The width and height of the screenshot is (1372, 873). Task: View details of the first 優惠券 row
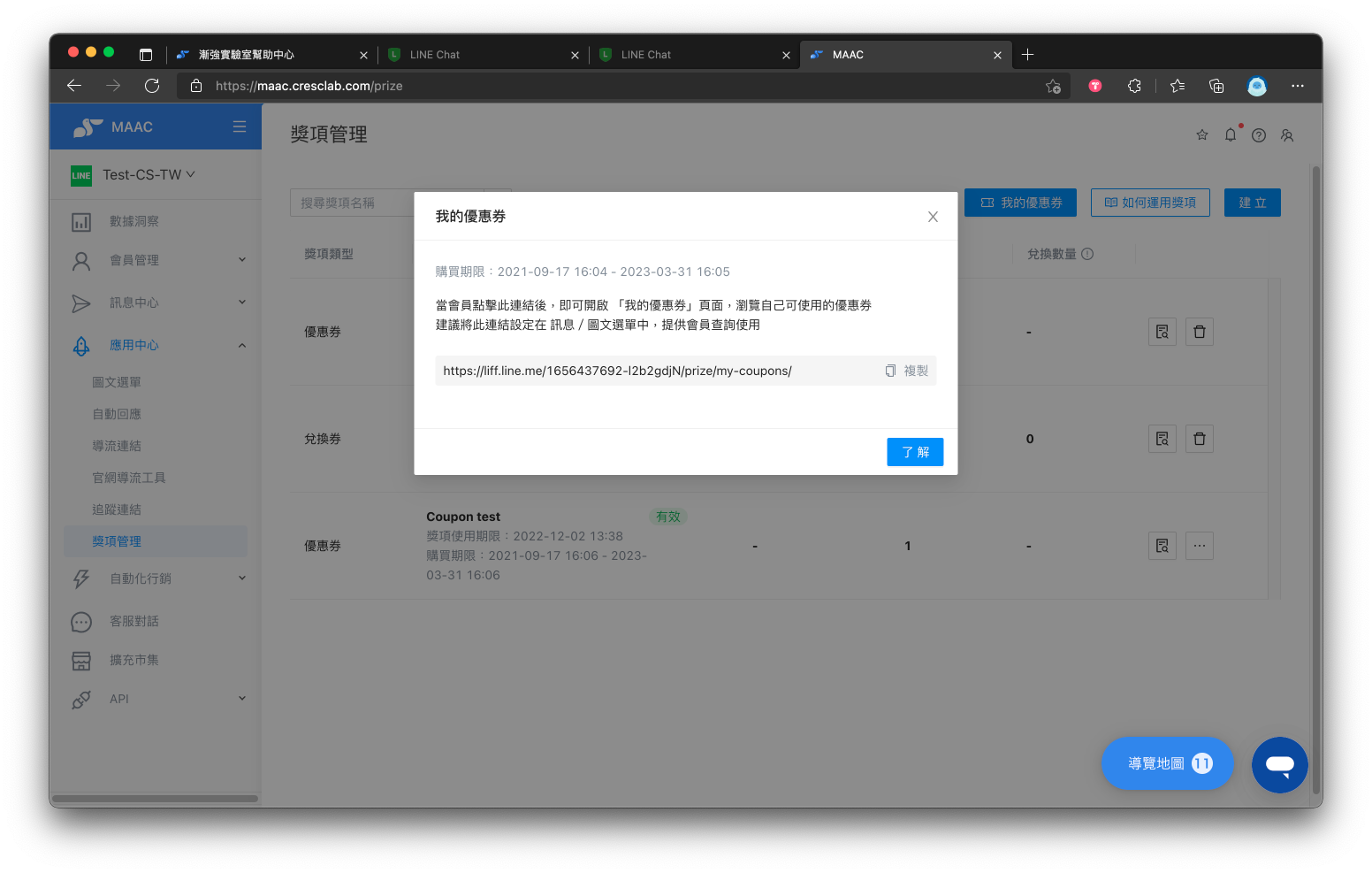[1162, 332]
